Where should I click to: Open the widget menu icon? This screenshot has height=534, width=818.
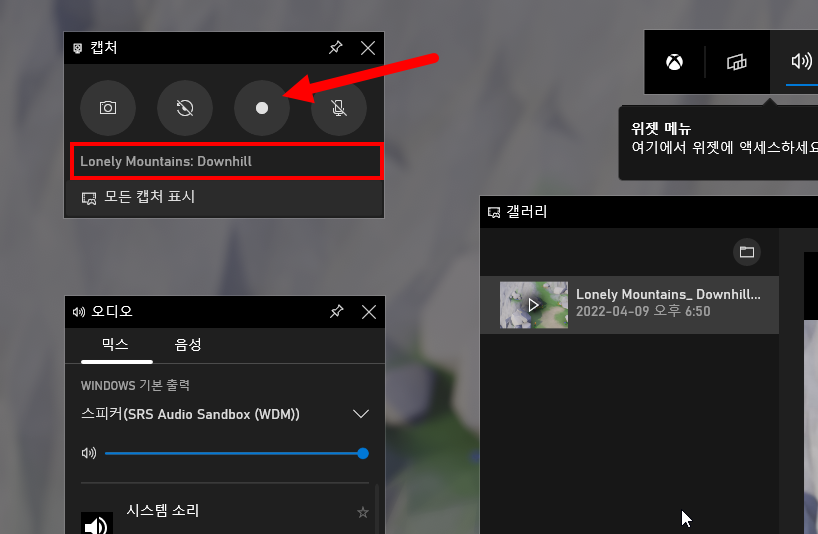(x=737, y=62)
